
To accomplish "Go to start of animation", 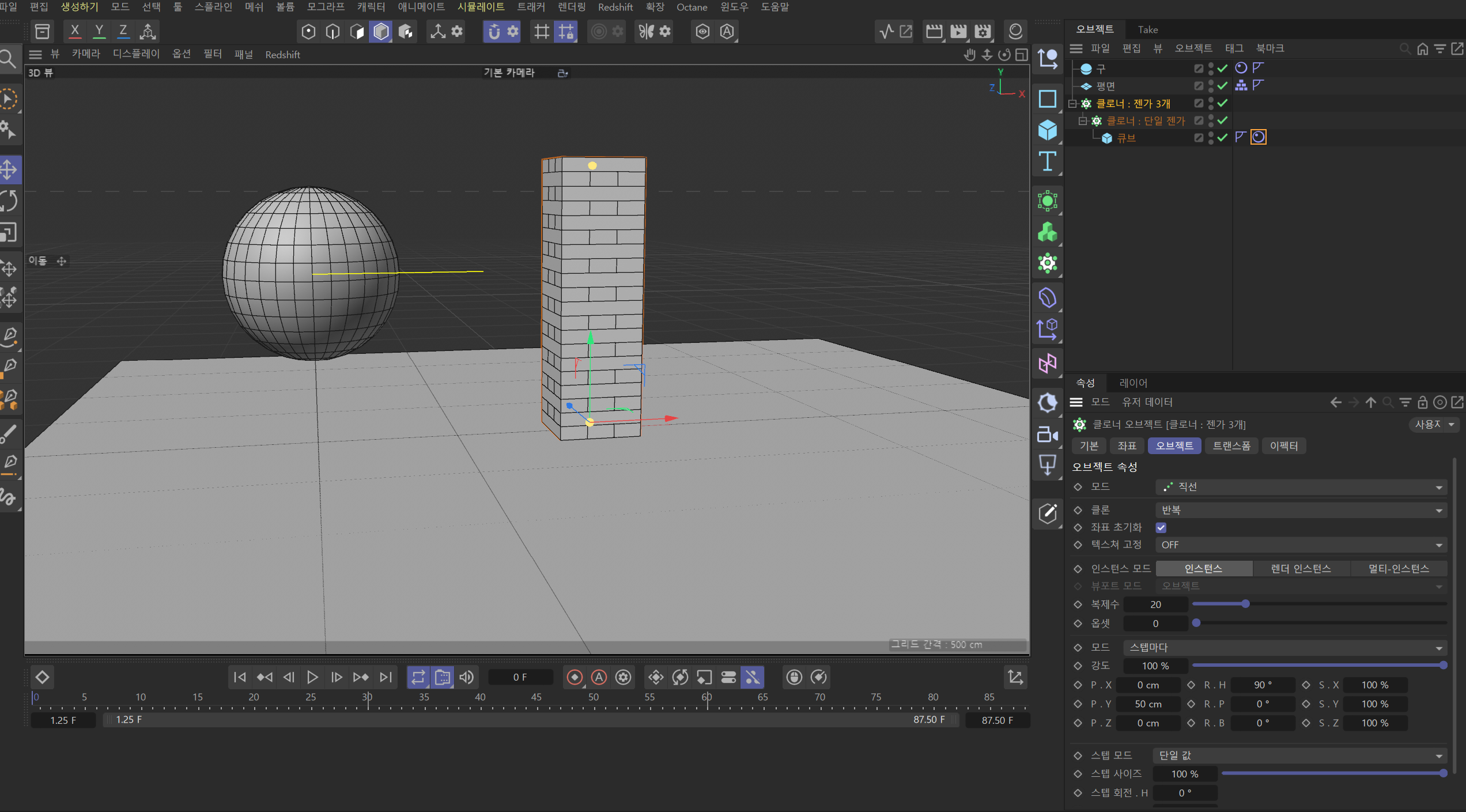I will 240,677.
